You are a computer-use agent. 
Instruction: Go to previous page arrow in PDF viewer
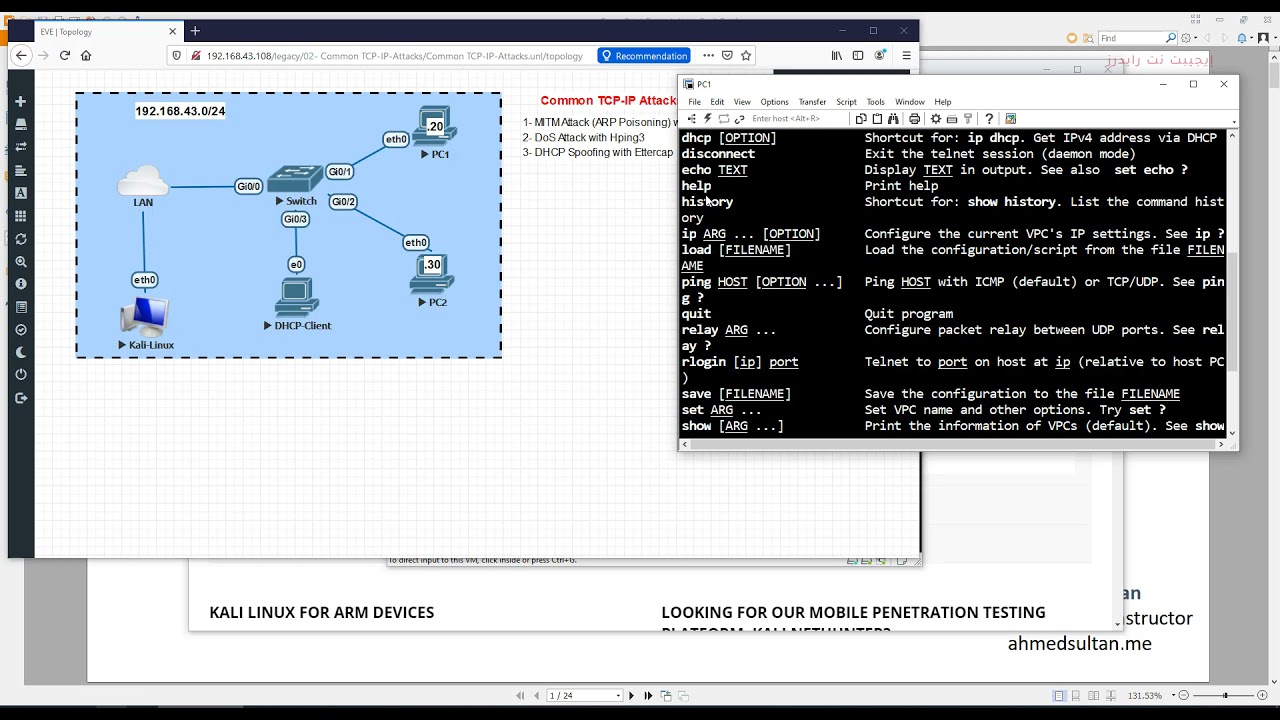pyautogui.click(x=537, y=695)
